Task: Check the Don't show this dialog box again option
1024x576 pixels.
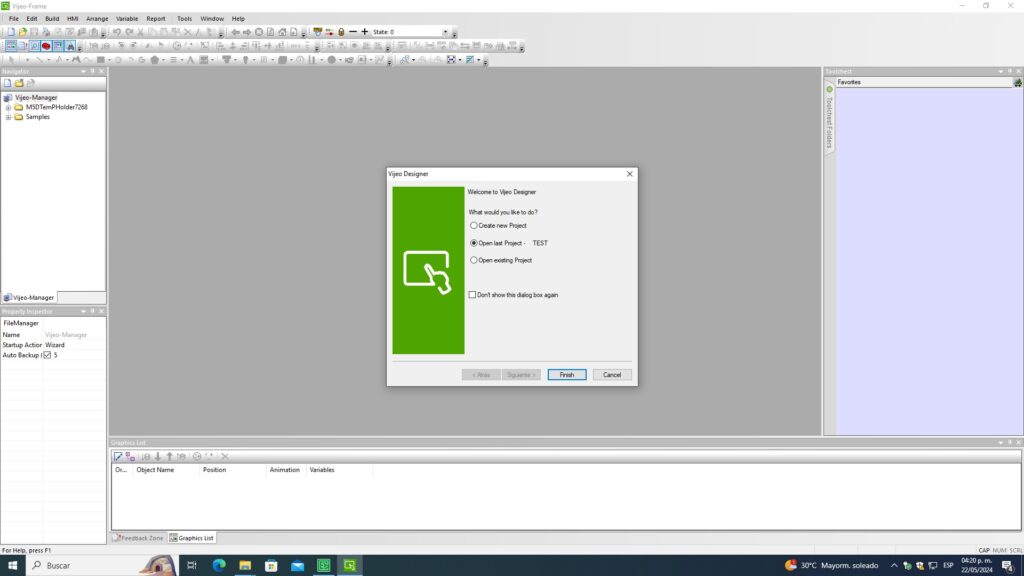Action: [x=471, y=294]
